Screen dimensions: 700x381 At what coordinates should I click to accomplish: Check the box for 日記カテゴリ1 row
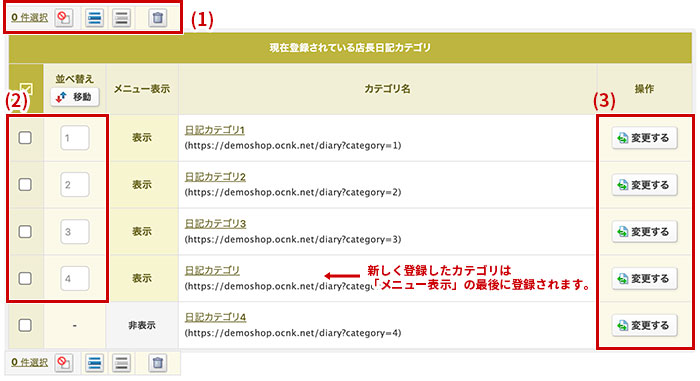click(25, 138)
